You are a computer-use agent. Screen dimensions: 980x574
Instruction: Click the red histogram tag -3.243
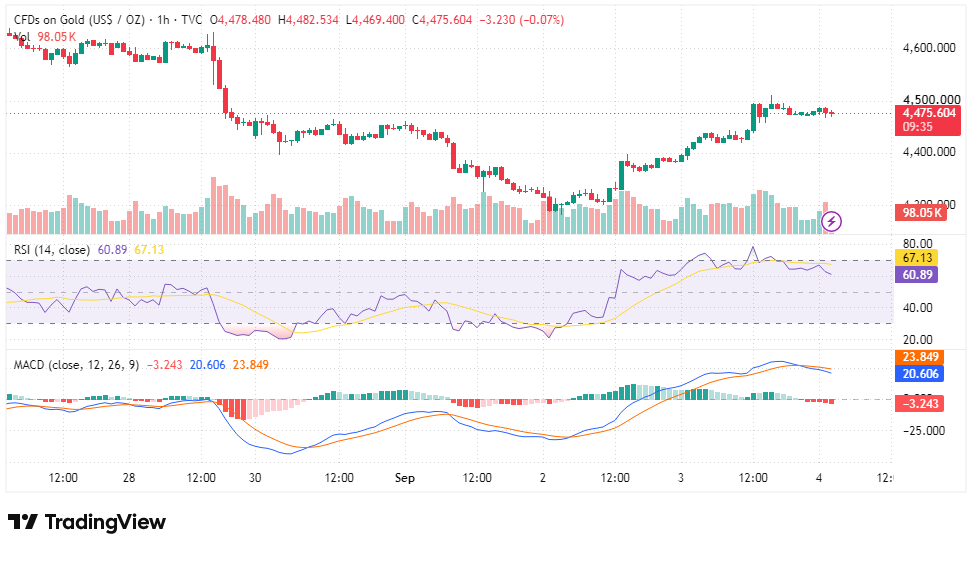tap(919, 403)
